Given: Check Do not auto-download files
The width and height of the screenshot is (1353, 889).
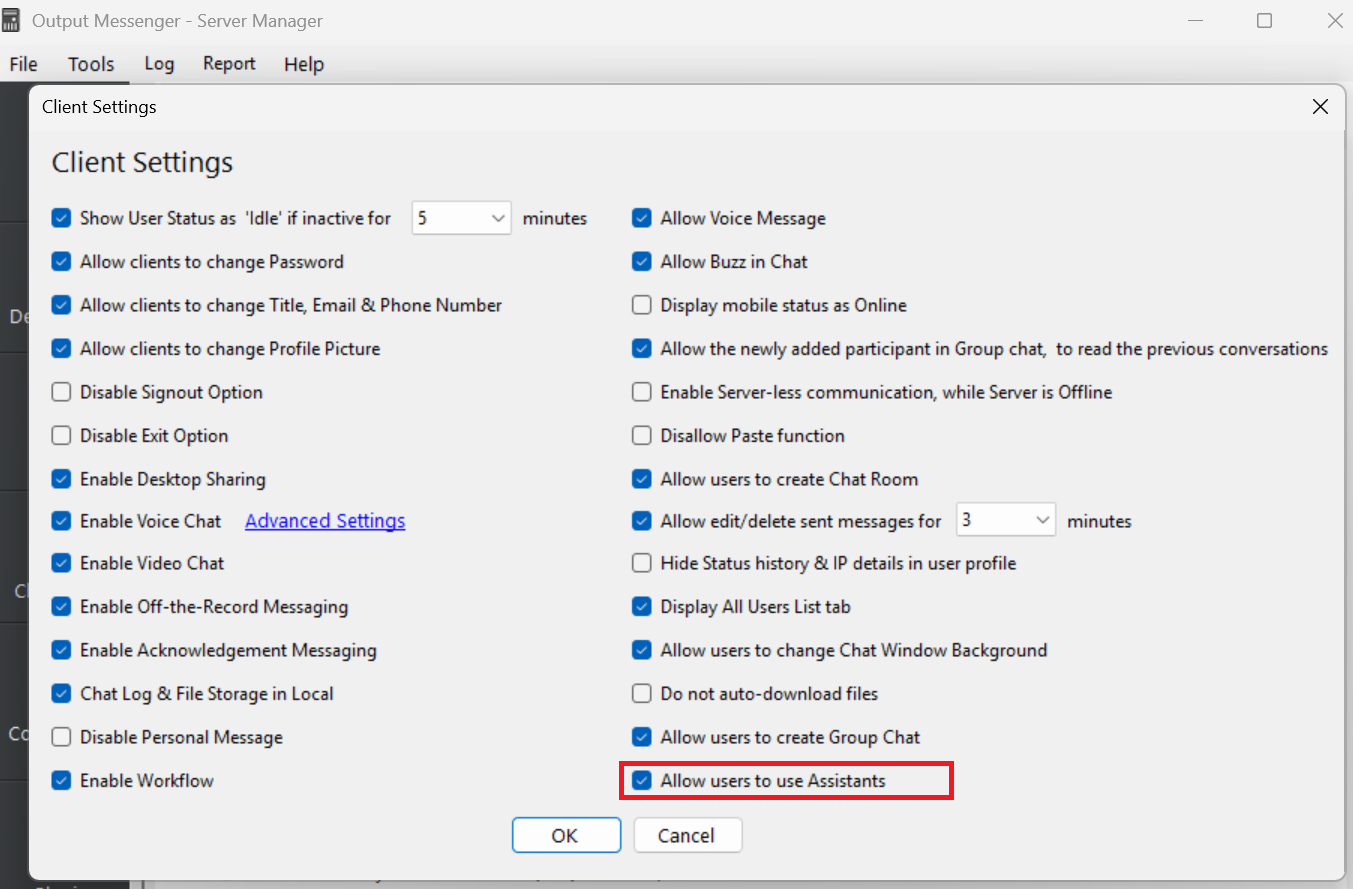Looking at the screenshot, I should (x=642, y=694).
